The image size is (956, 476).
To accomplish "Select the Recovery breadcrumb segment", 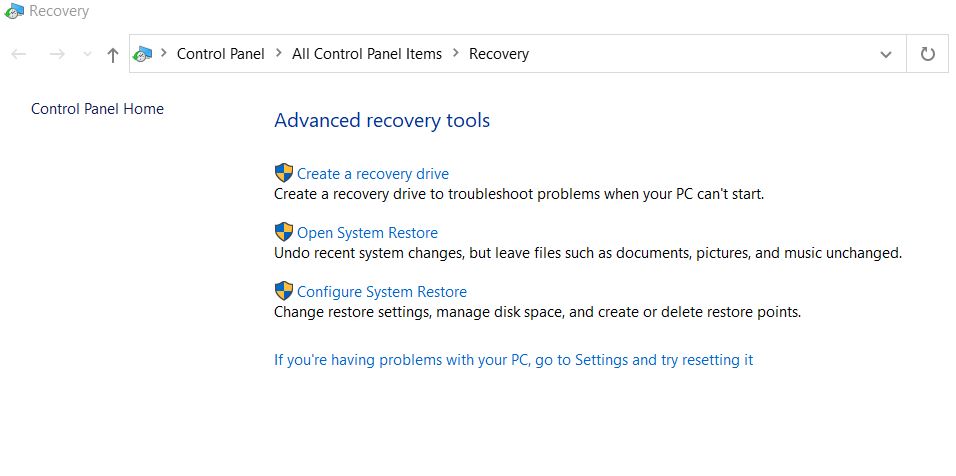I will tap(499, 54).
